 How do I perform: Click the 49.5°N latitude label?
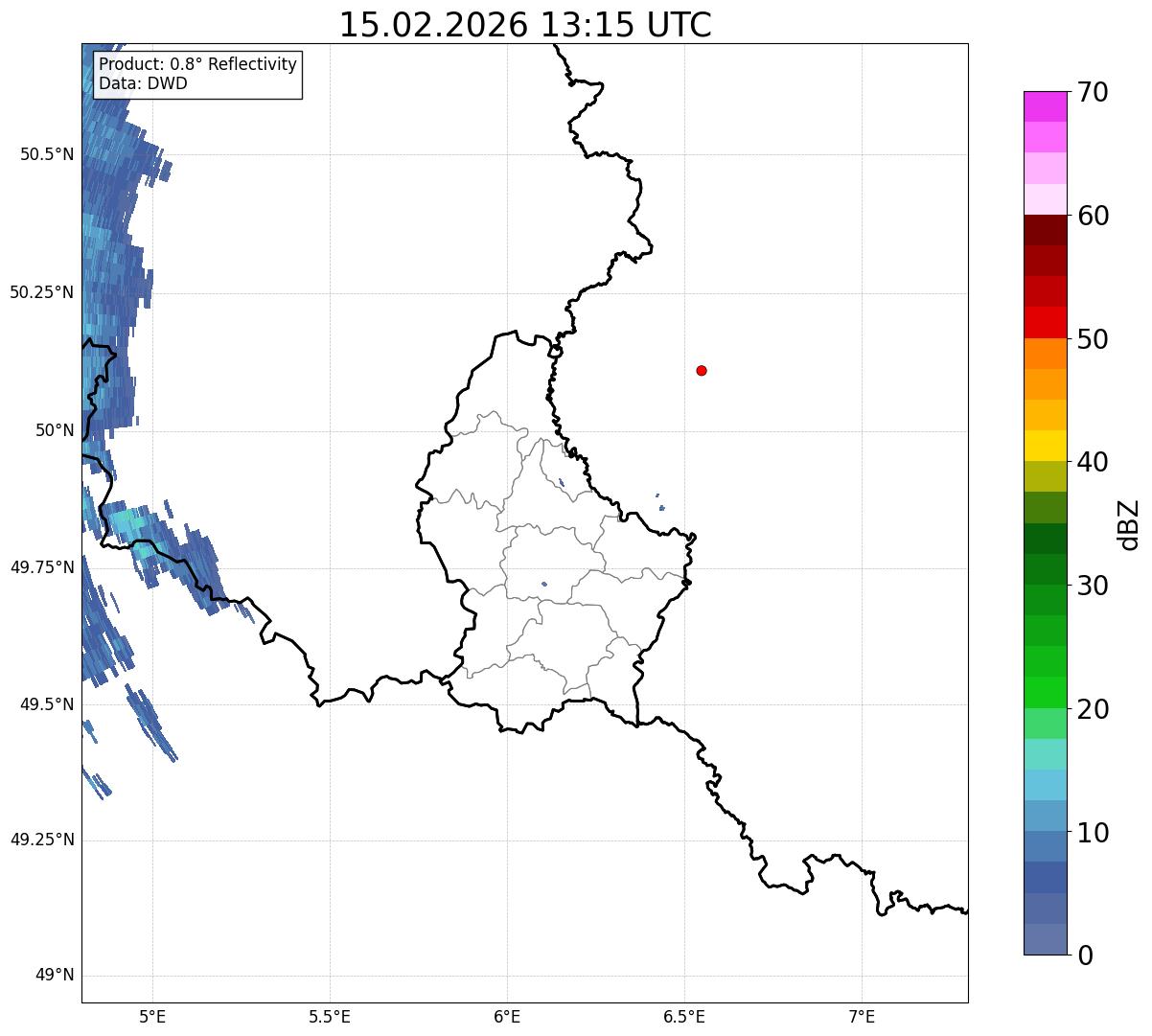(x=47, y=704)
